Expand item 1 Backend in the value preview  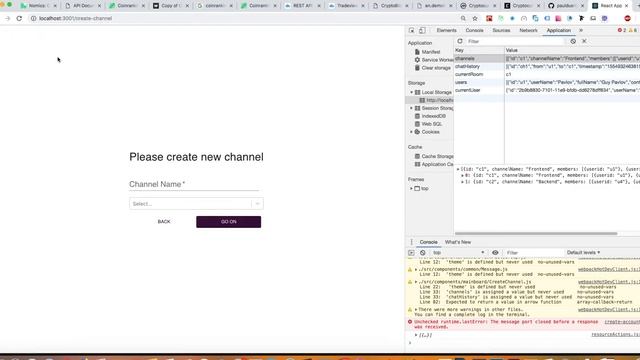462,182
